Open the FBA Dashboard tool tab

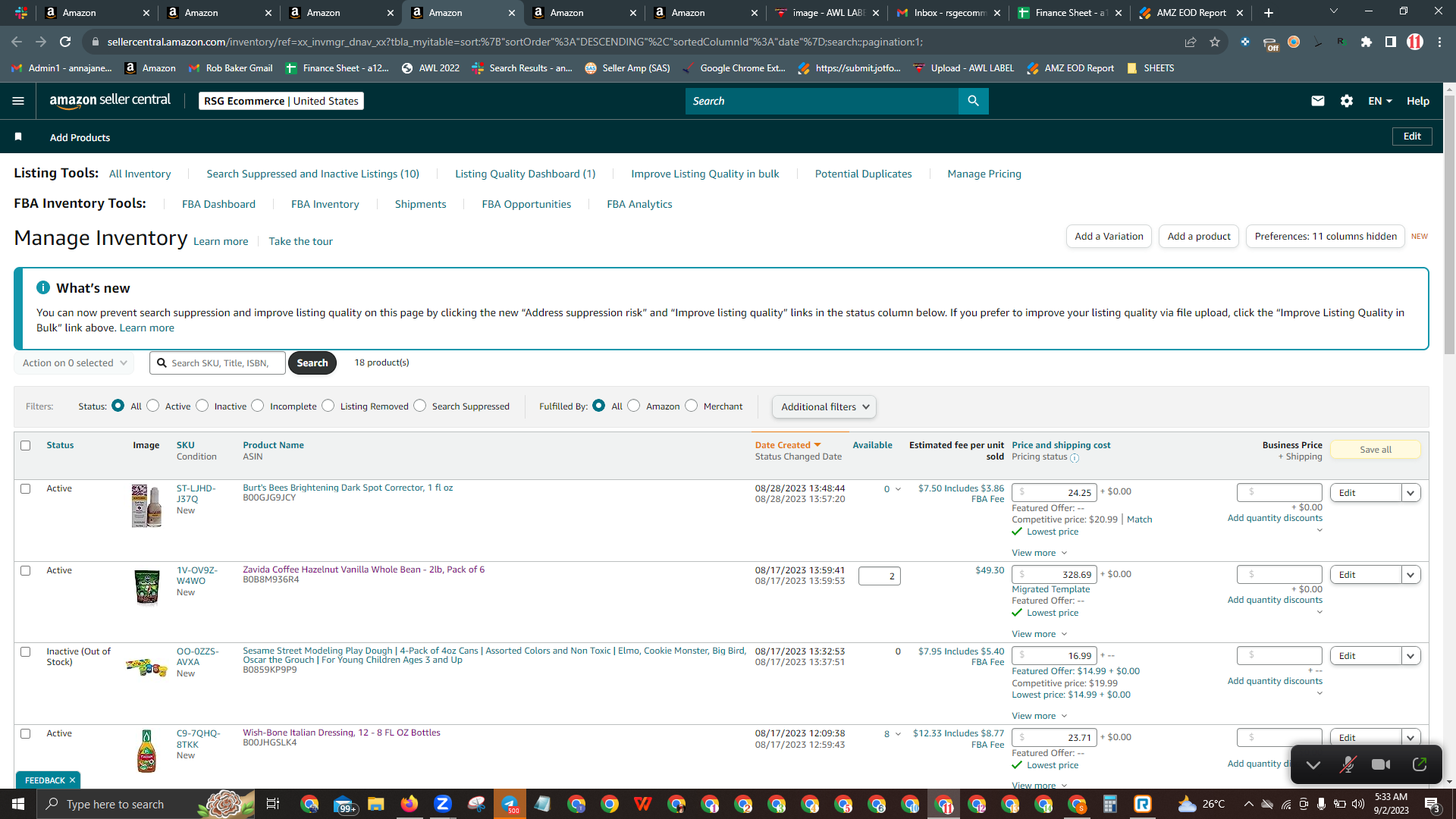pyautogui.click(x=218, y=204)
